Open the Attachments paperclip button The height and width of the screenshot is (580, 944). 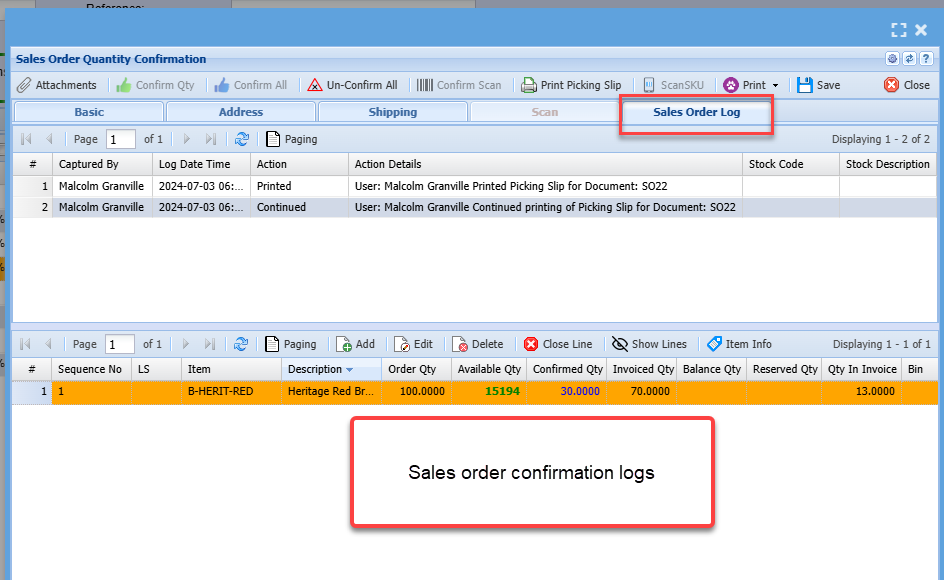[x=57, y=85]
